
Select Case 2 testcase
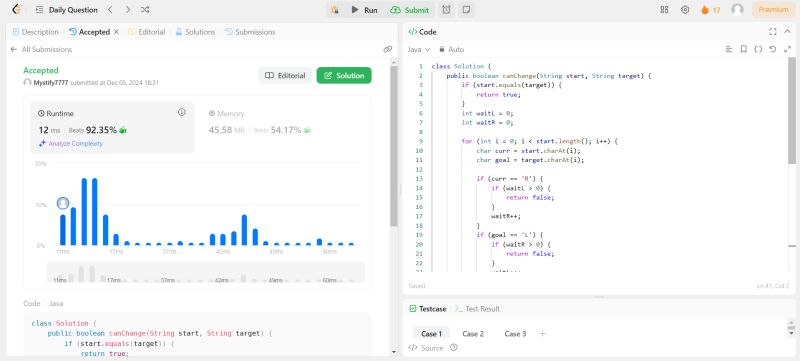tap(473, 334)
